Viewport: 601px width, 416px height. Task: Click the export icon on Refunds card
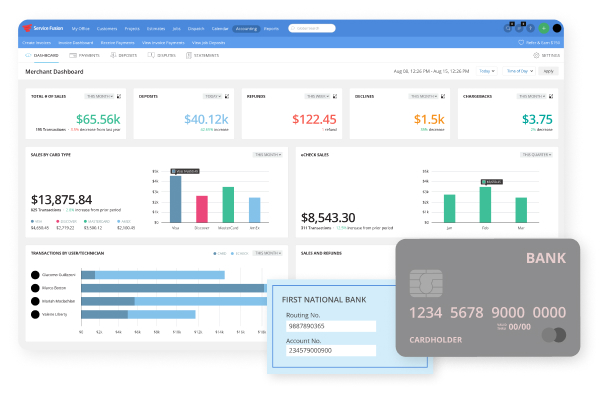tap(336, 96)
